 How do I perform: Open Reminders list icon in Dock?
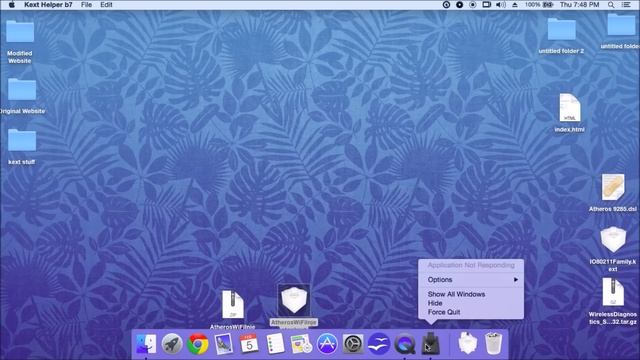[275, 344]
